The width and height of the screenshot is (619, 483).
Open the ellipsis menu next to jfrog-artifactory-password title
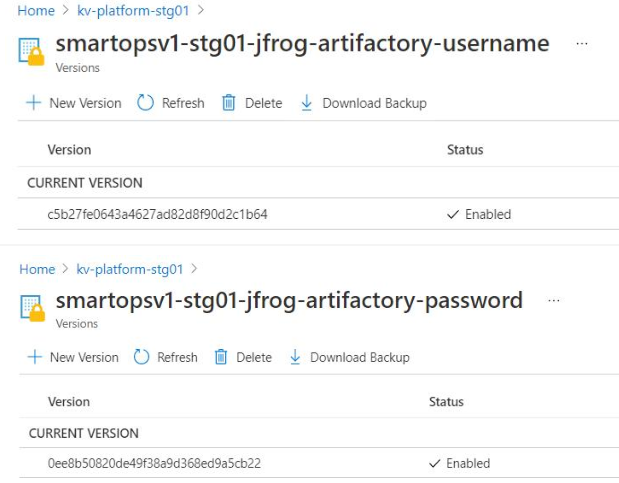pyautogui.click(x=554, y=301)
